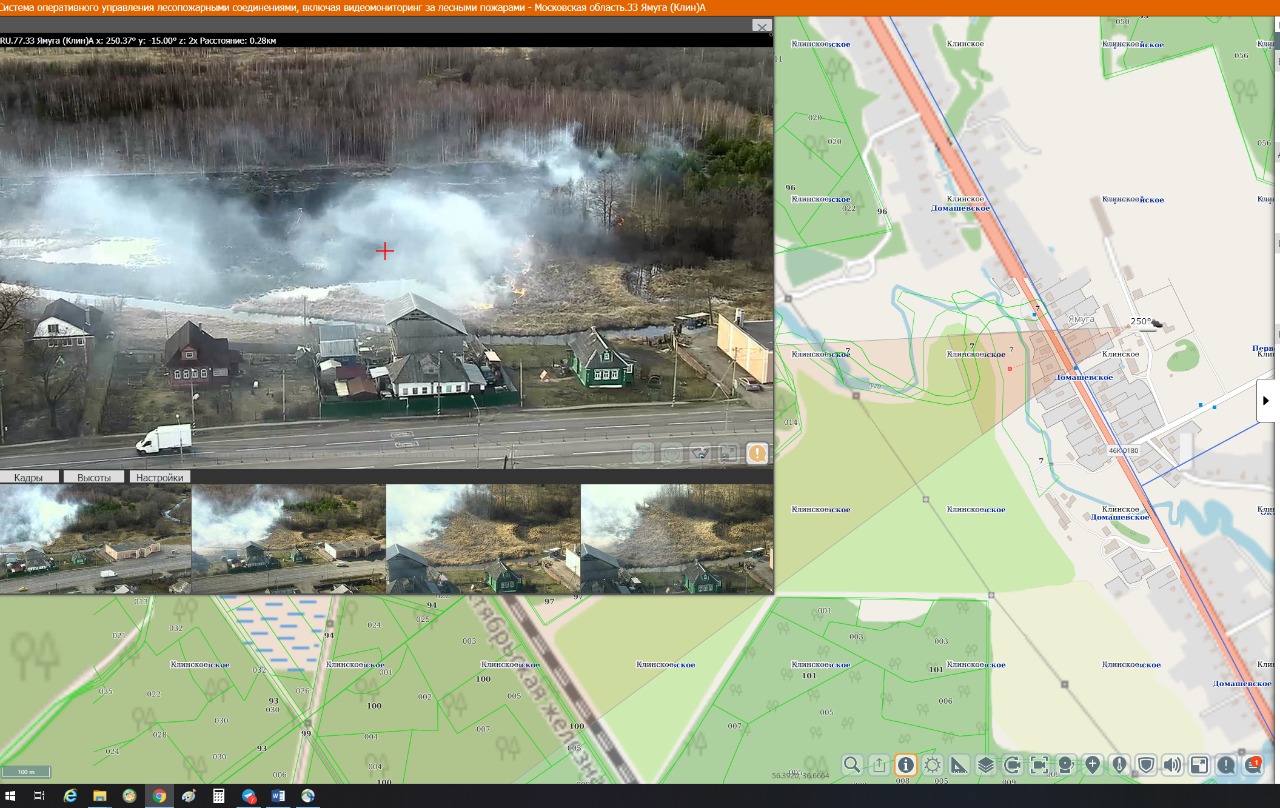Open the Кадры tab
Viewport: 1280px width, 808px height.
29,477
